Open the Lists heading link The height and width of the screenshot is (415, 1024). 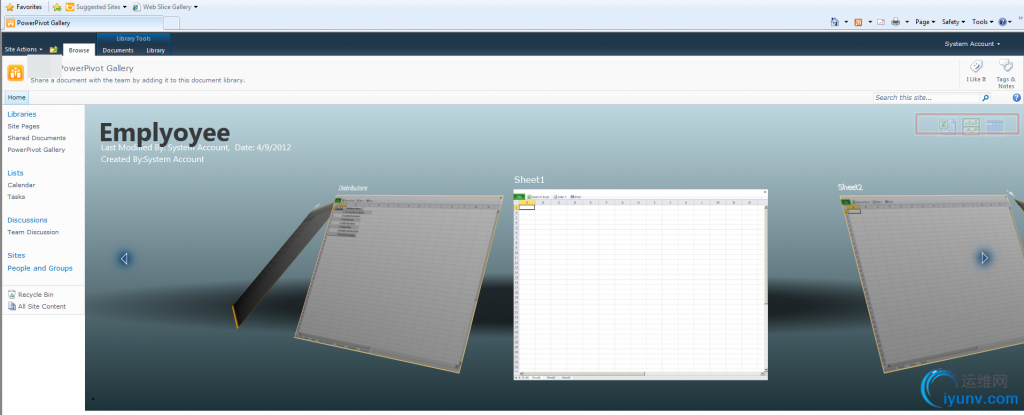click(x=15, y=173)
